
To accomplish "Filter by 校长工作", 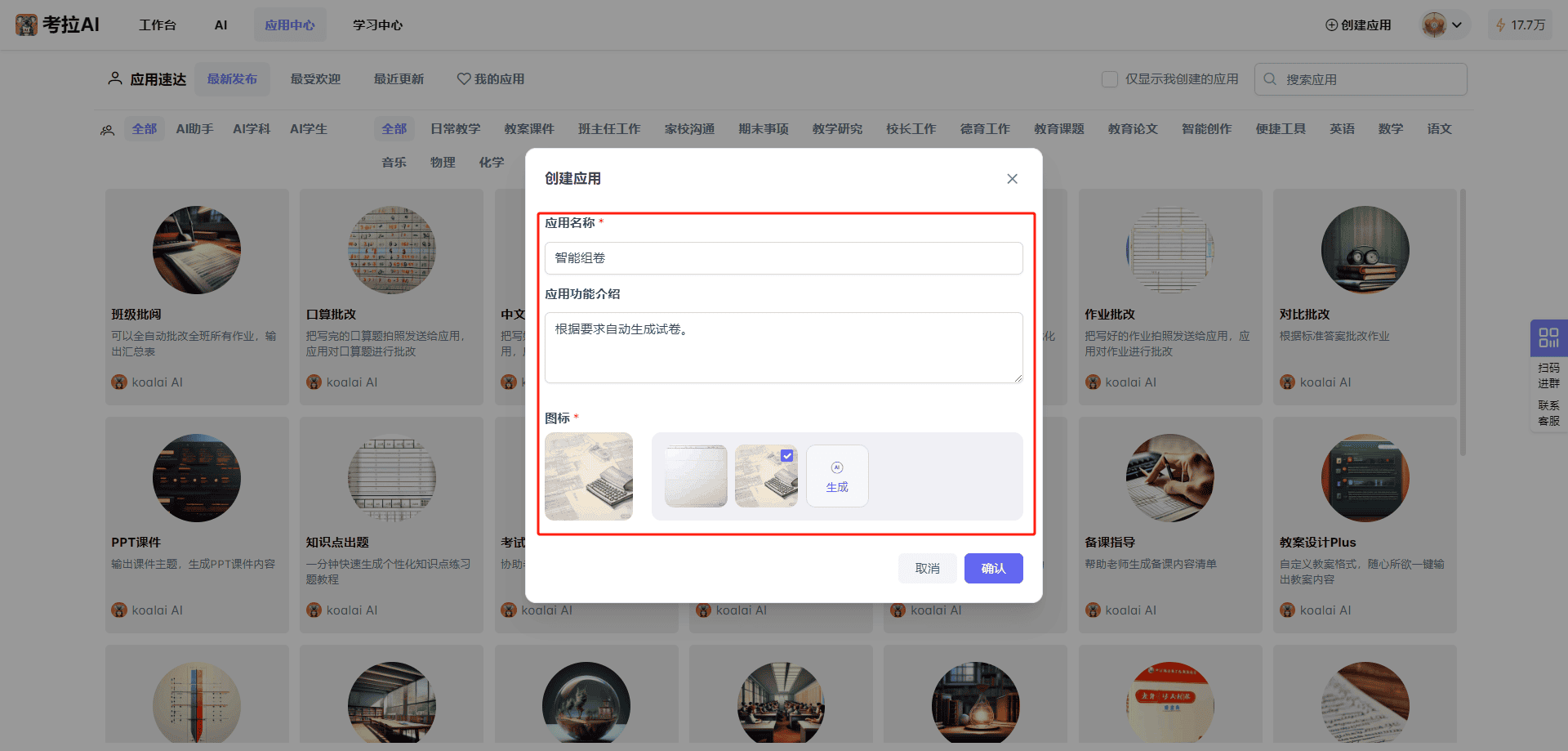I will [911, 129].
